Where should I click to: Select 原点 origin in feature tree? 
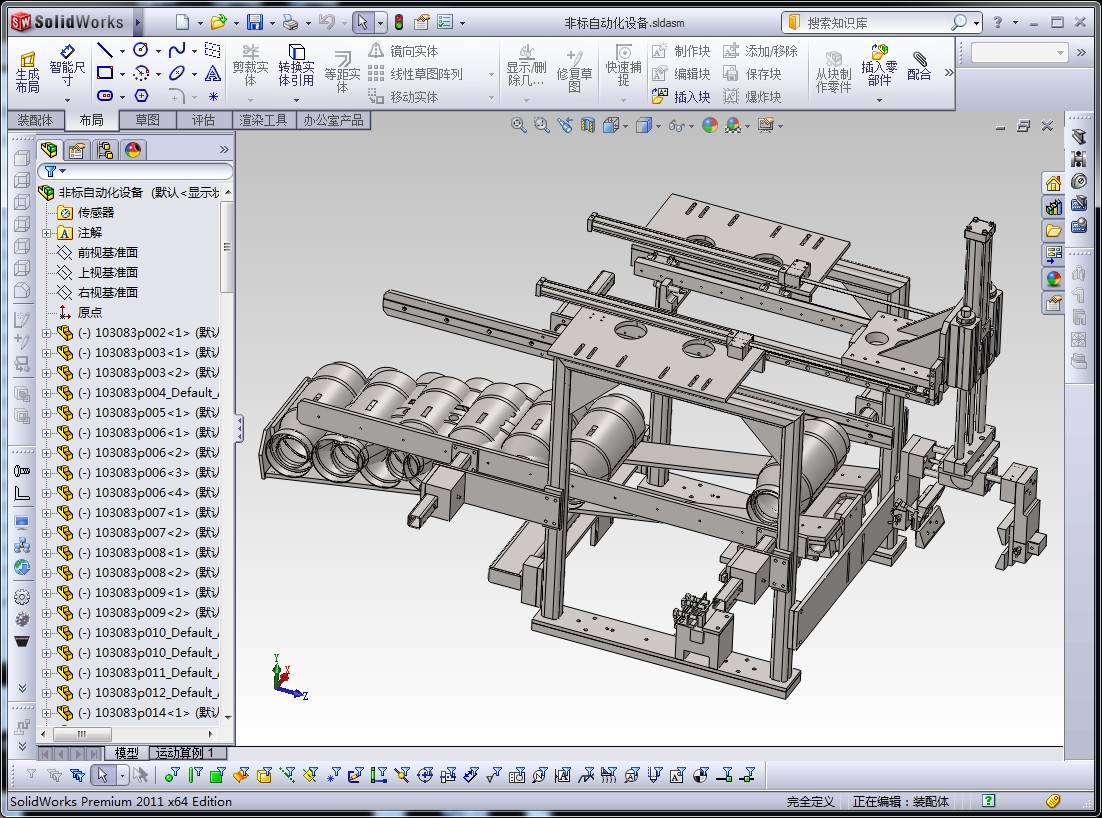pyautogui.click(x=89, y=312)
